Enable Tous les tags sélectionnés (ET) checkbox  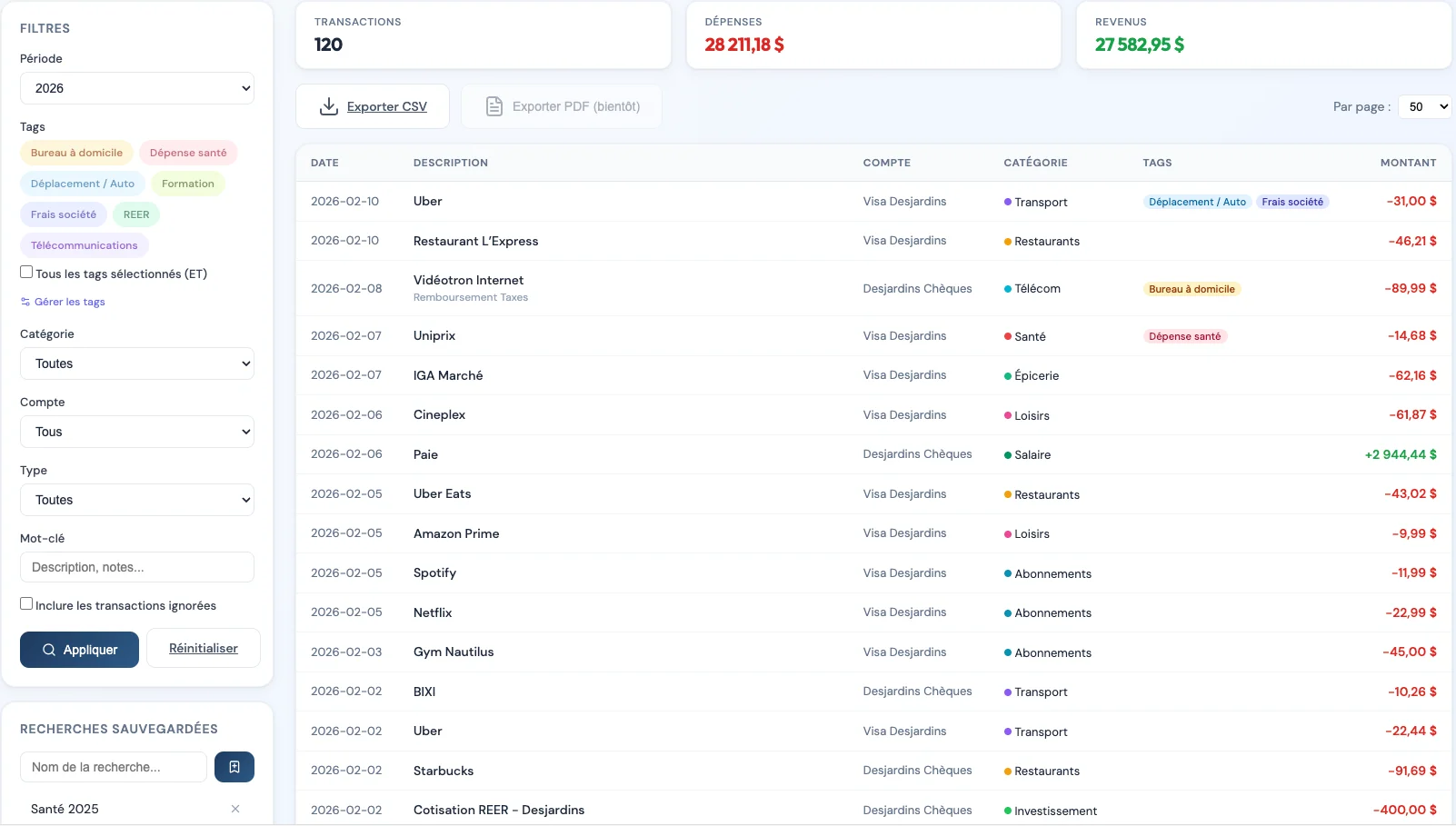pos(26,273)
